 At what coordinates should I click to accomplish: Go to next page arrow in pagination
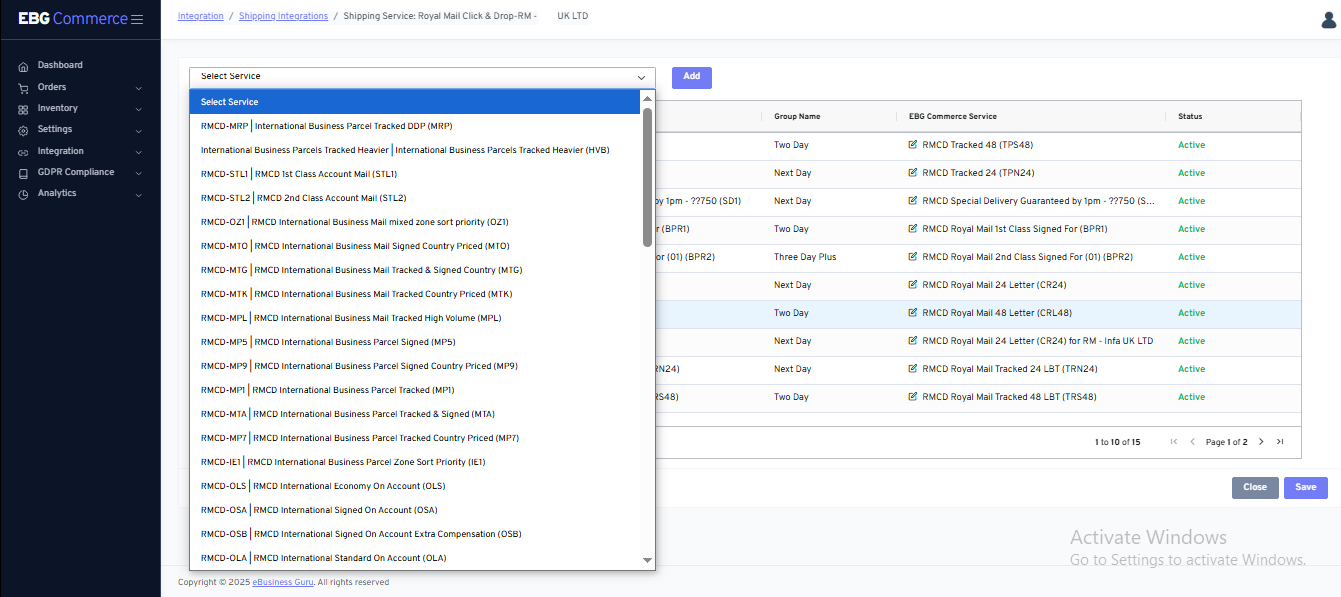(x=1261, y=442)
